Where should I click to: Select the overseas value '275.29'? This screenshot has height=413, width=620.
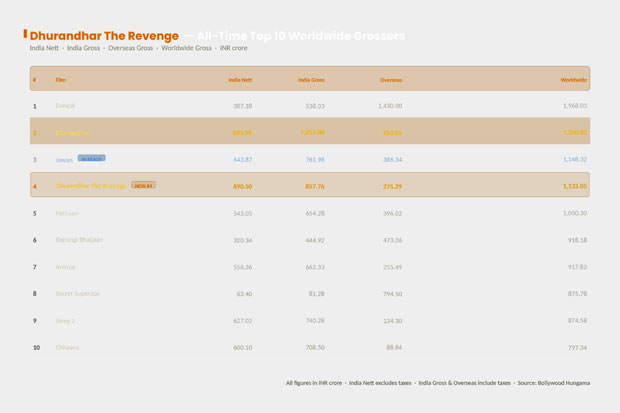click(x=392, y=186)
